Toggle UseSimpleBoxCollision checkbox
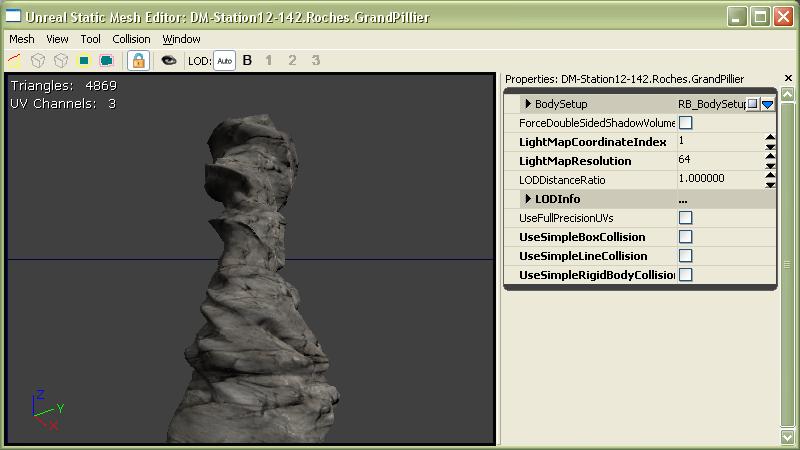The width and height of the screenshot is (800, 450). click(x=686, y=237)
